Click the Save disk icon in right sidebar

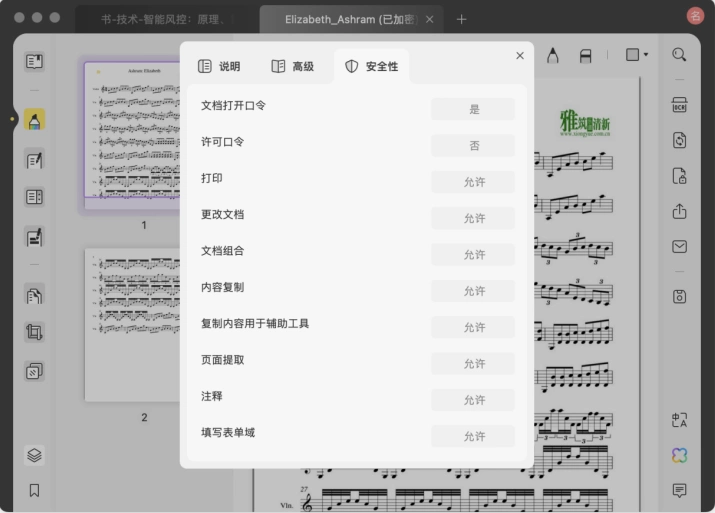click(679, 297)
